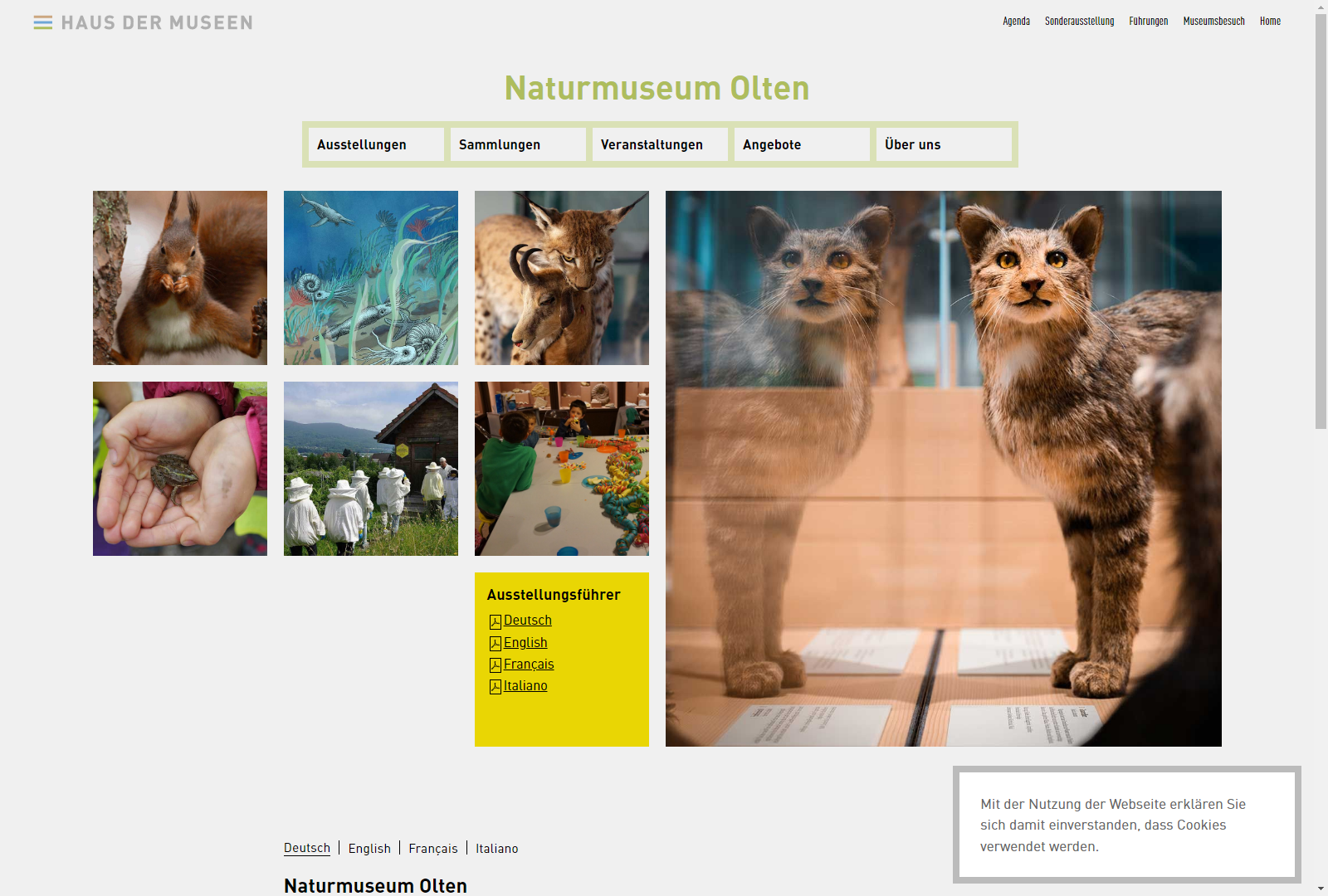Open the lynx with ibex thumbnail
The width and height of the screenshot is (1328, 896).
(x=562, y=278)
